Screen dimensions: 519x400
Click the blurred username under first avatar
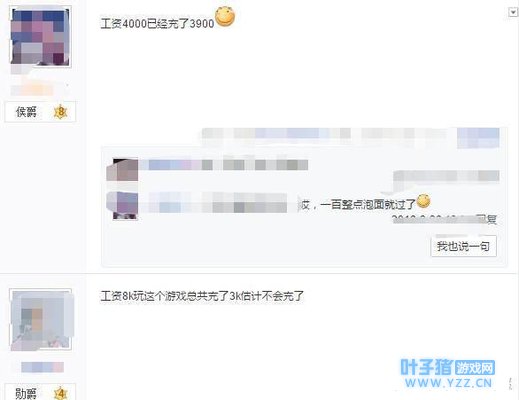pos(32,90)
